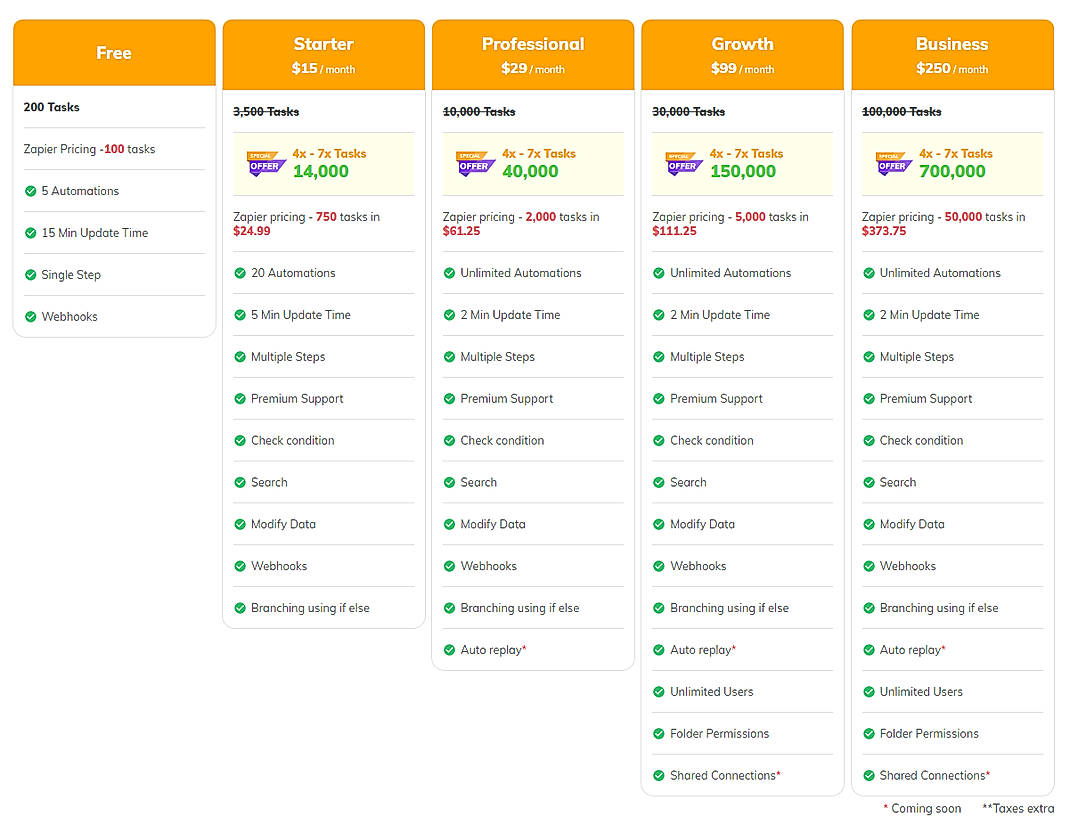Pick the Business $250/month plan header
The image size is (1070, 825).
(952, 55)
